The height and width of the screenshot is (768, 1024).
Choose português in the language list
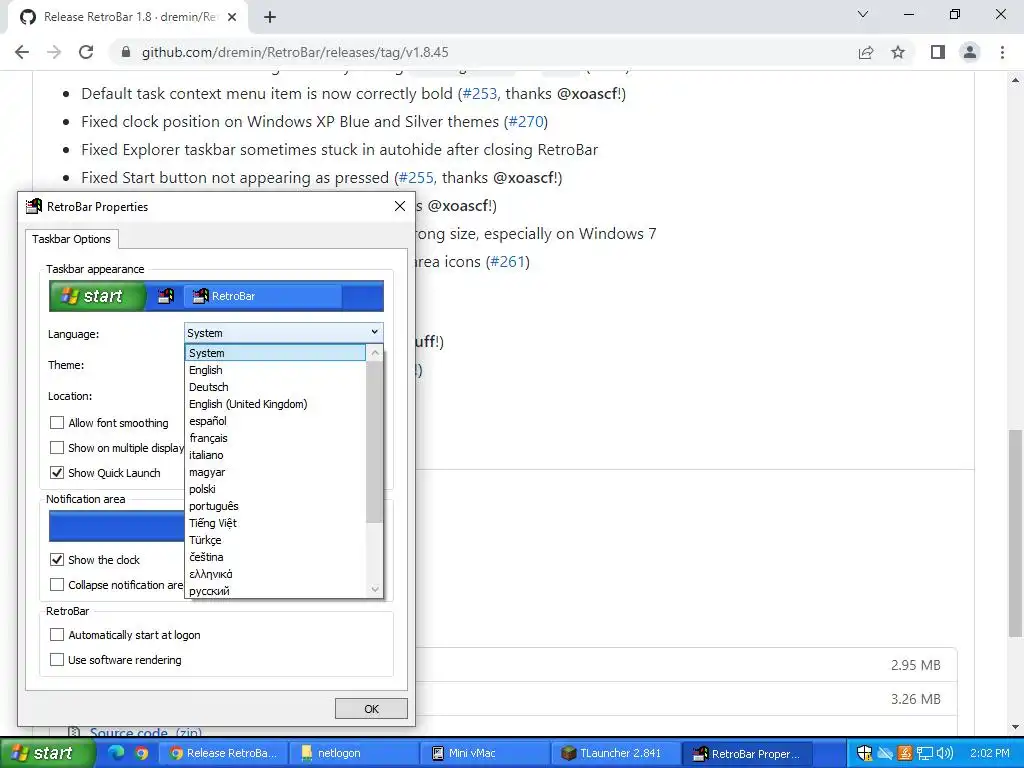(x=275, y=505)
